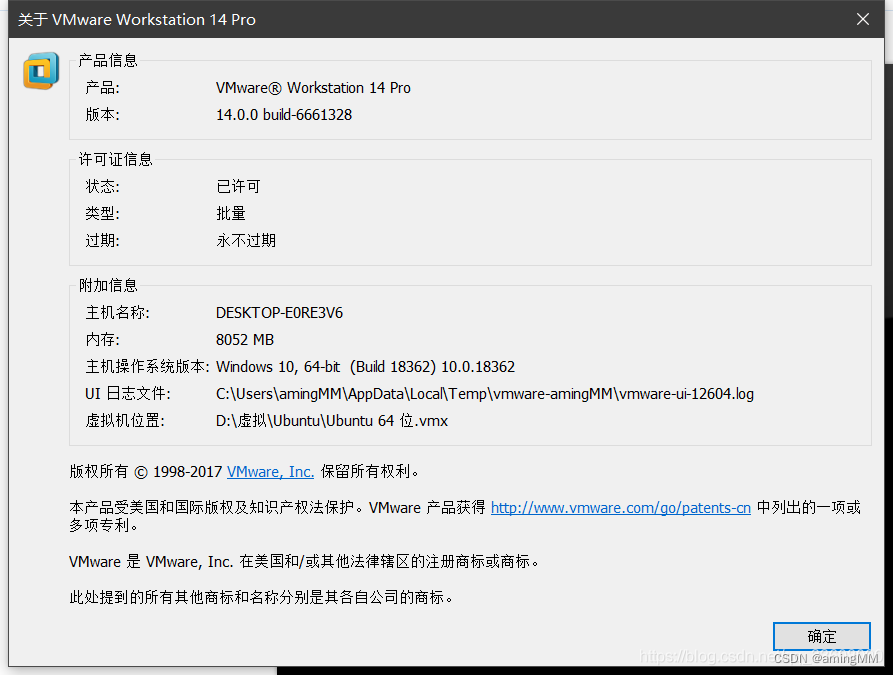
Task: Click the dialog title 关于 VMware Workstation 14 Pro
Action: pyautogui.click(x=137, y=19)
